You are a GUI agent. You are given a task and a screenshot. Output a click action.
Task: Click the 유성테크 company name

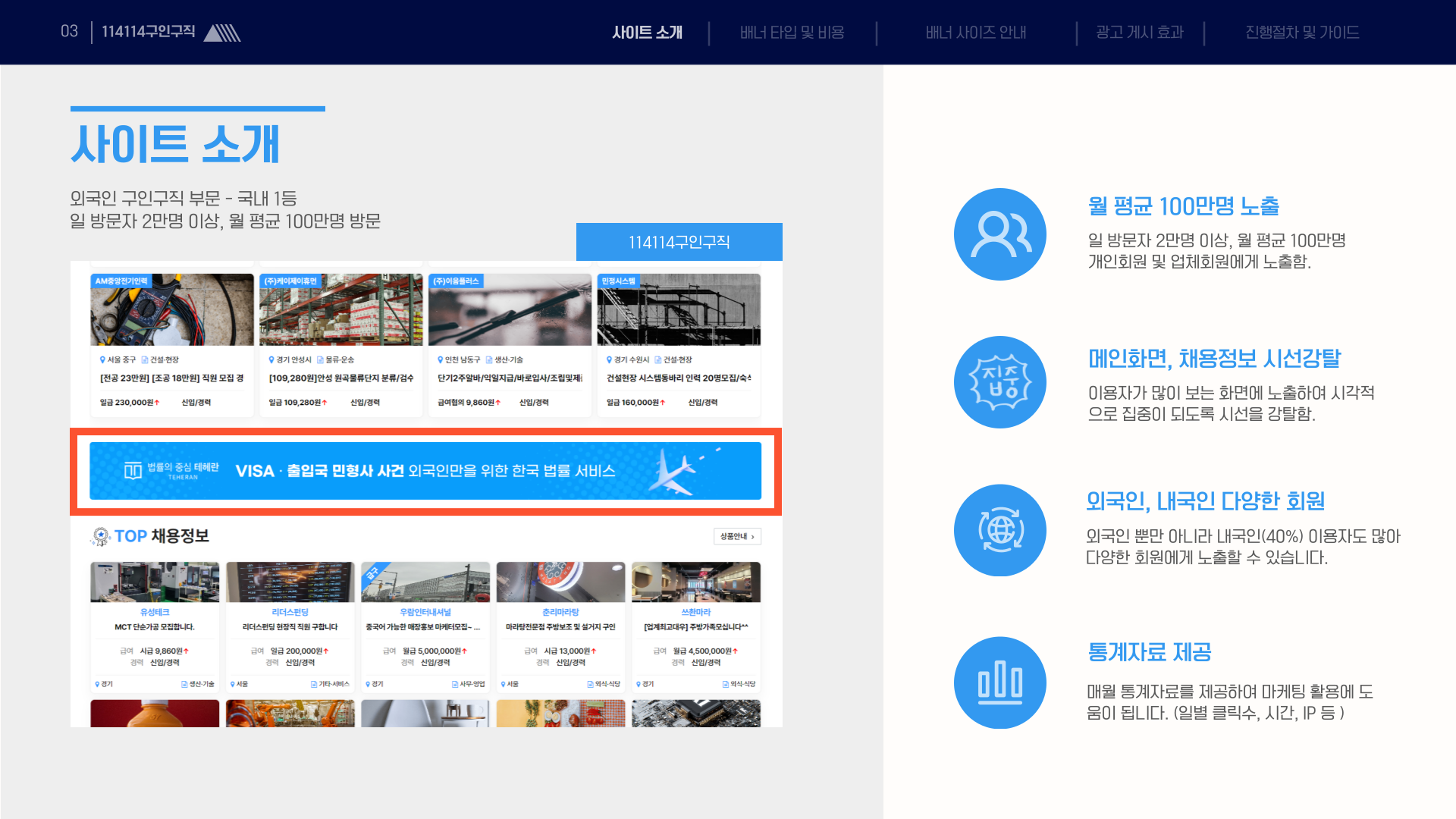155,612
